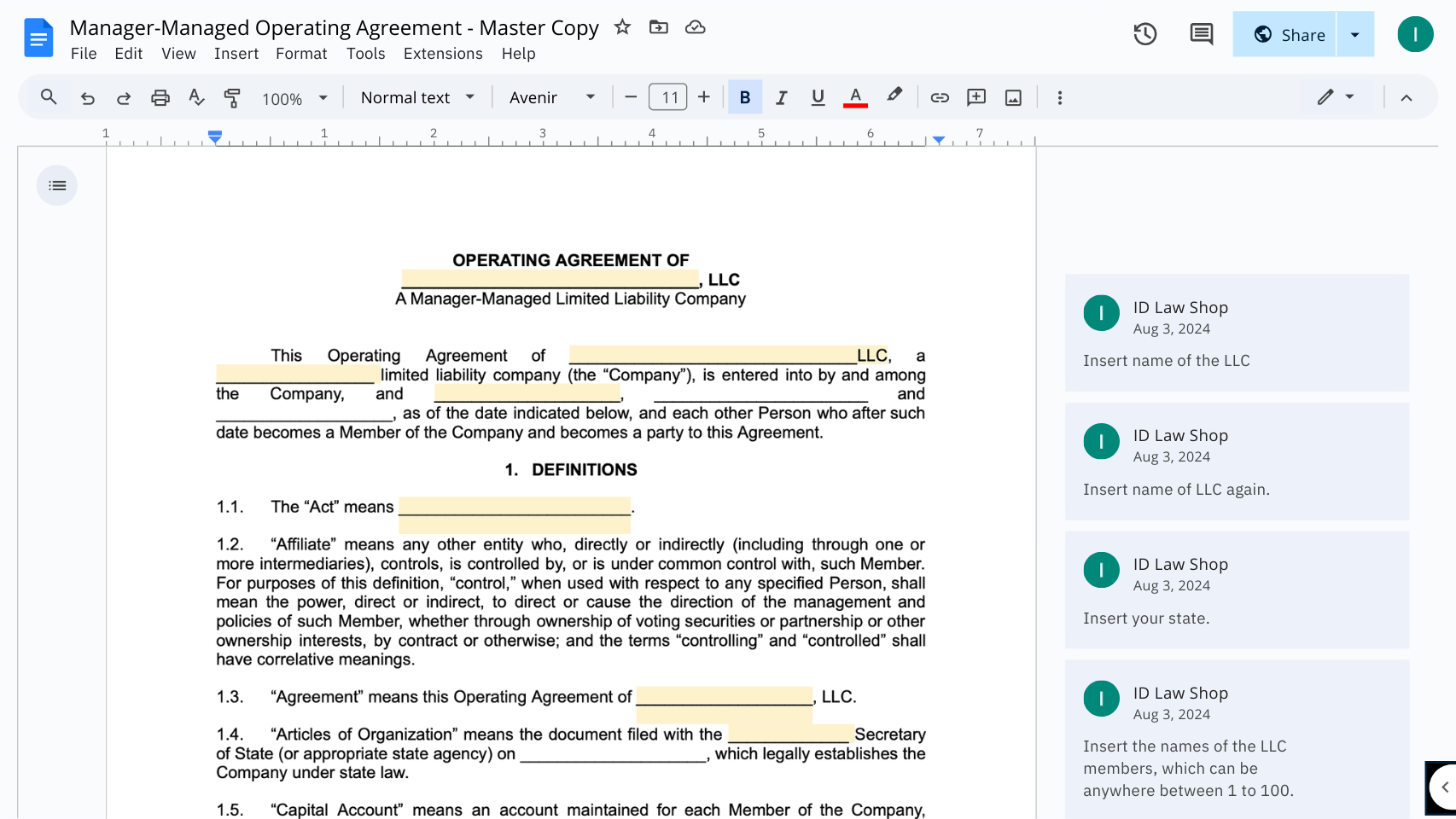Insert an image

[1013, 97]
